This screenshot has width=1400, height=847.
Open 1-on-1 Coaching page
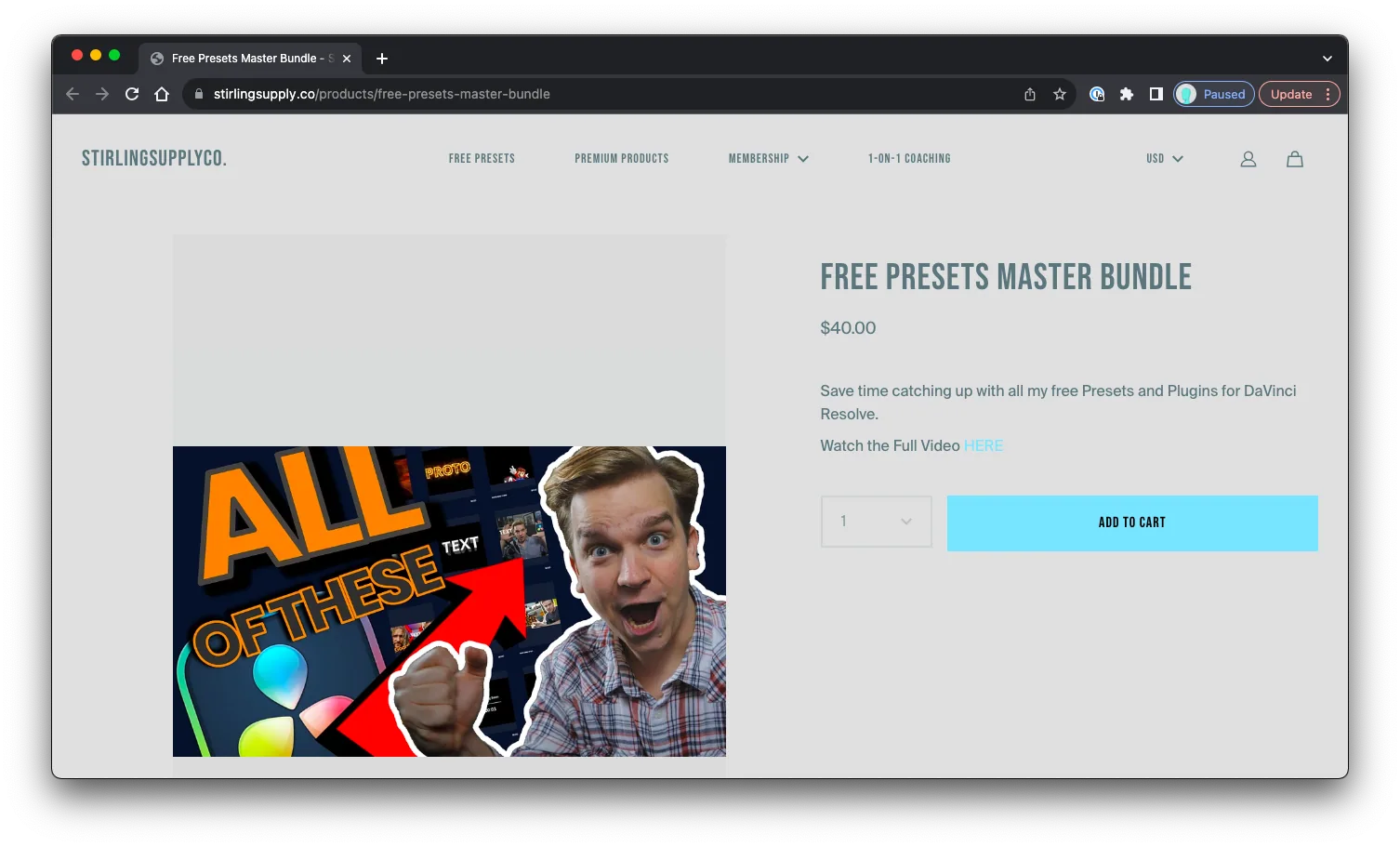pos(909,159)
